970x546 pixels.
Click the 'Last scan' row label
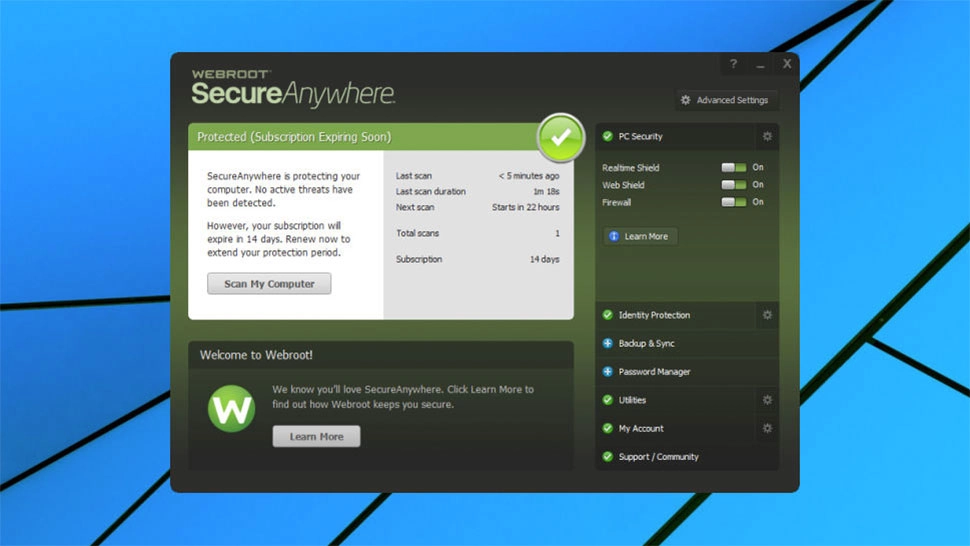click(x=414, y=176)
